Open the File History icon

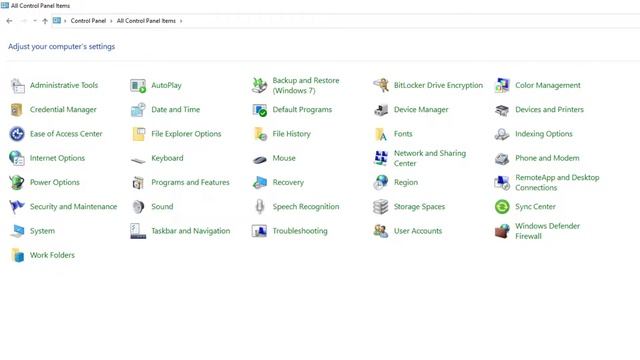pos(259,134)
